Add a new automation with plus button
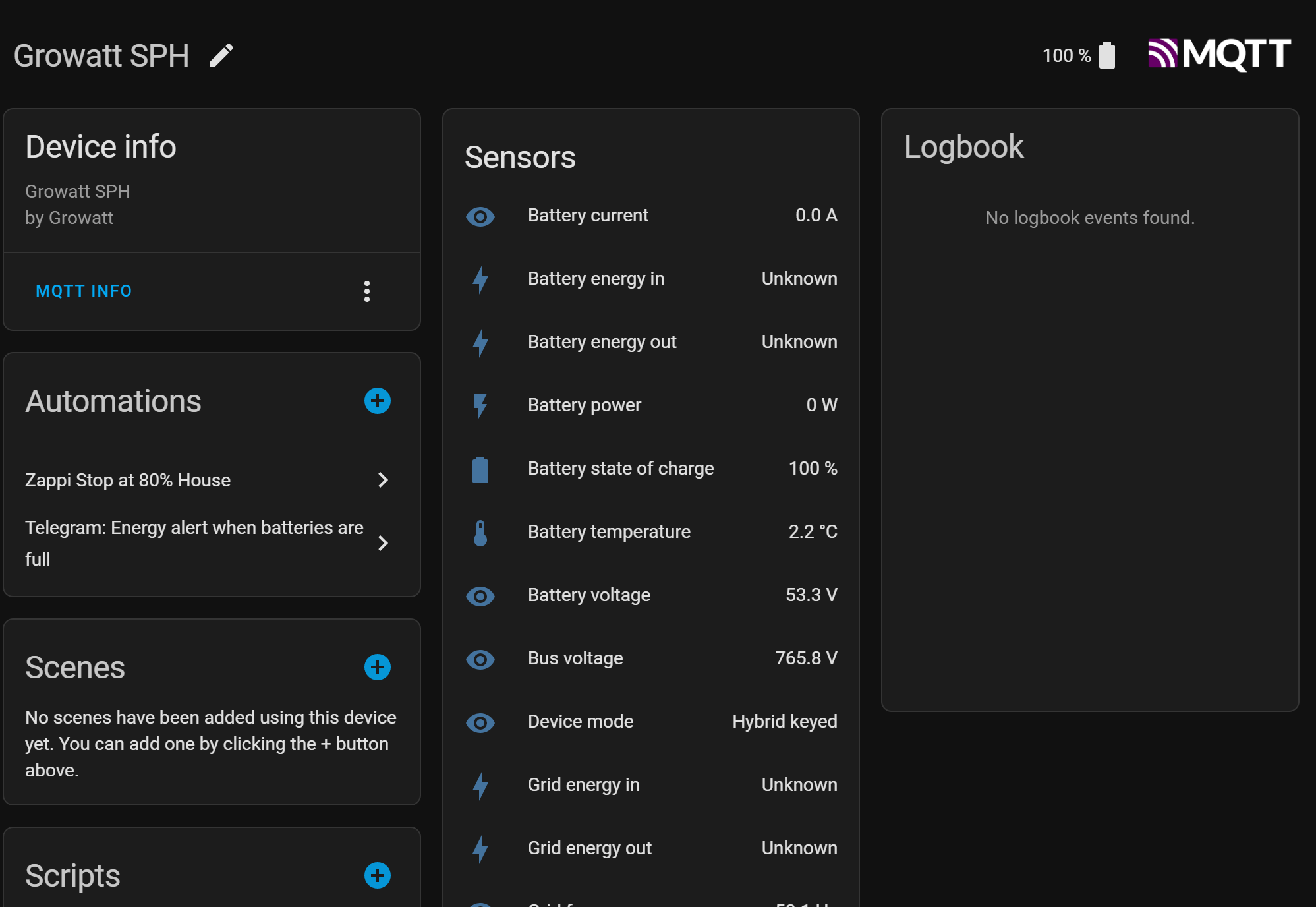 [x=378, y=401]
